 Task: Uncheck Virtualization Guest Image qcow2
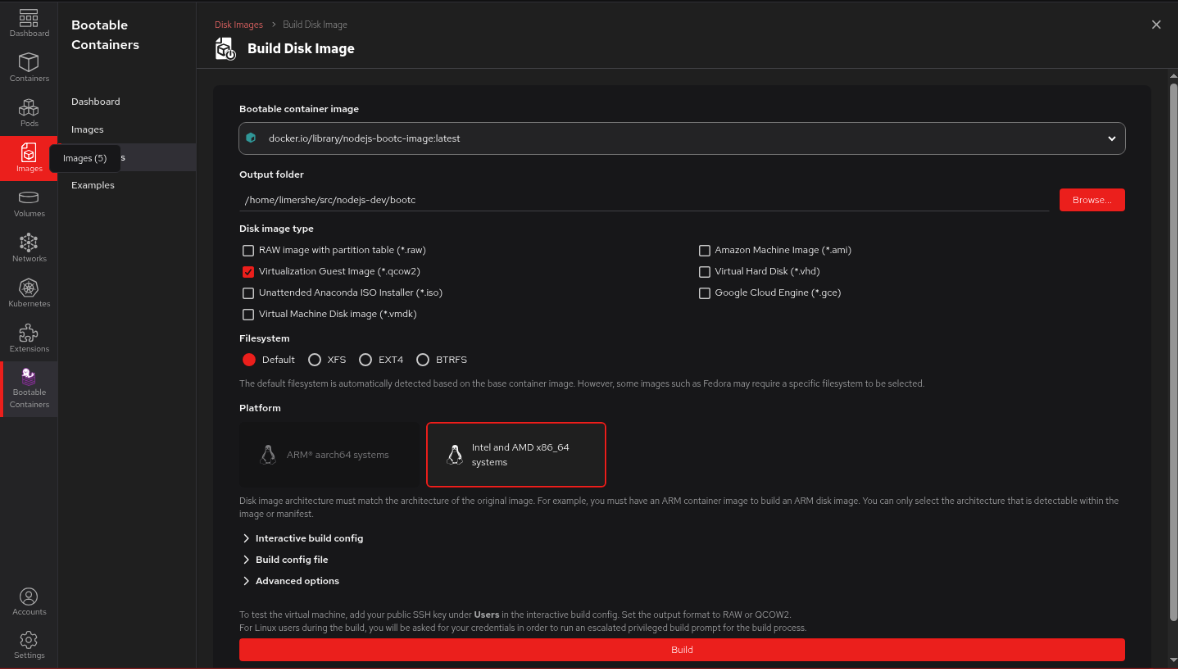248,271
